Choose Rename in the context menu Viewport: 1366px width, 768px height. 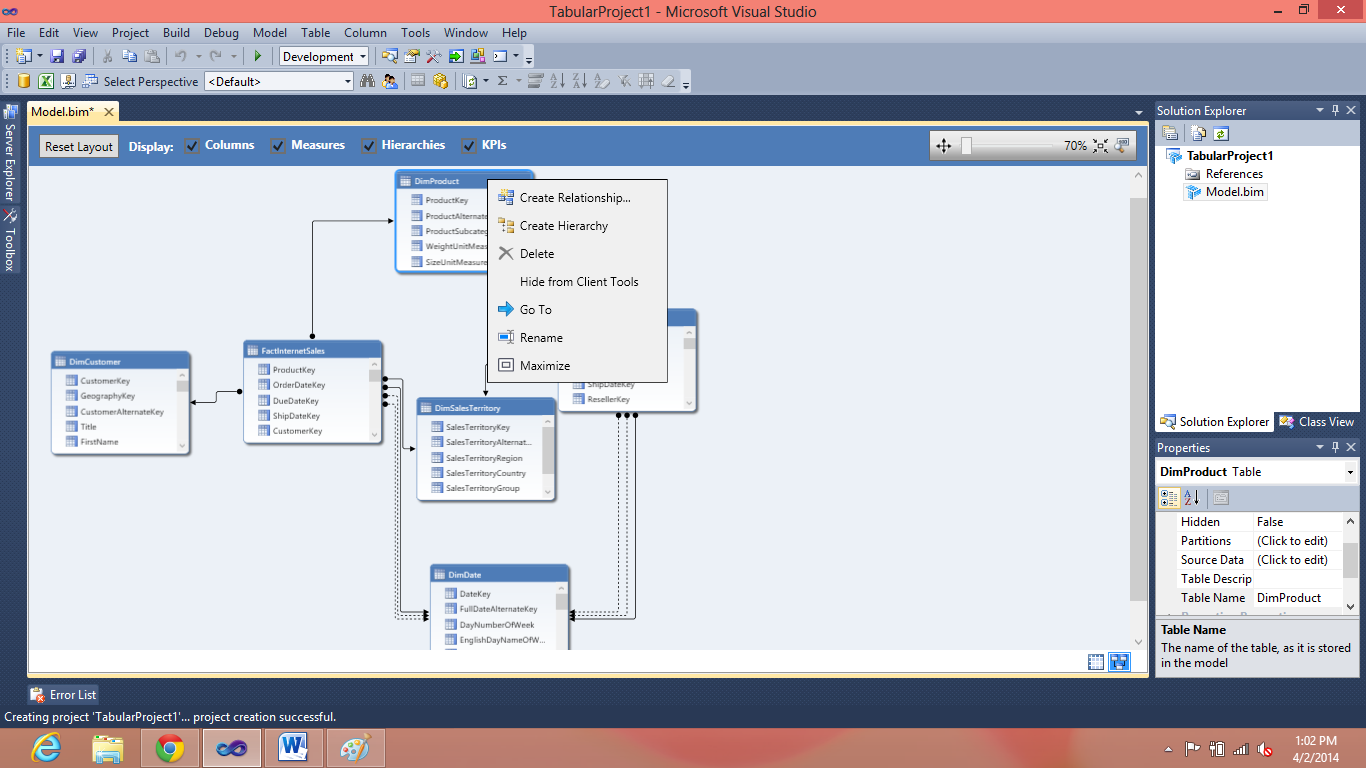point(577,338)
